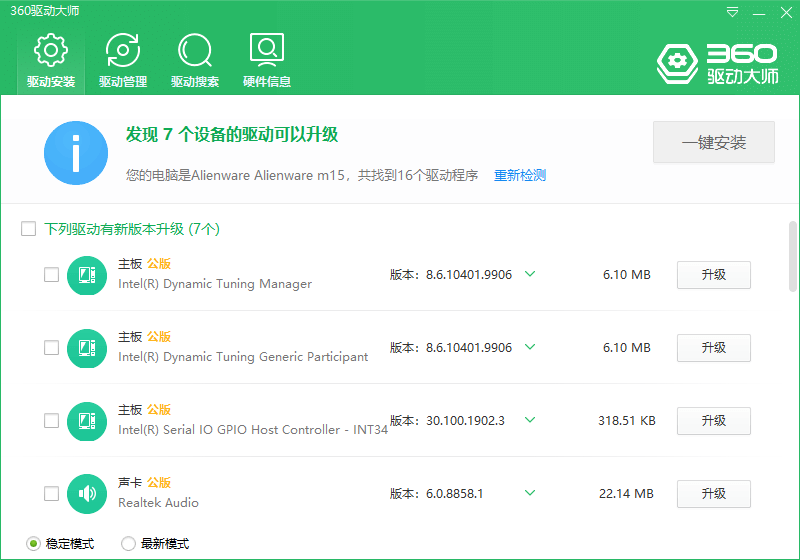Expand version dropdown for Generic Participant driver
800x560 pixels.
coord(530,347)
